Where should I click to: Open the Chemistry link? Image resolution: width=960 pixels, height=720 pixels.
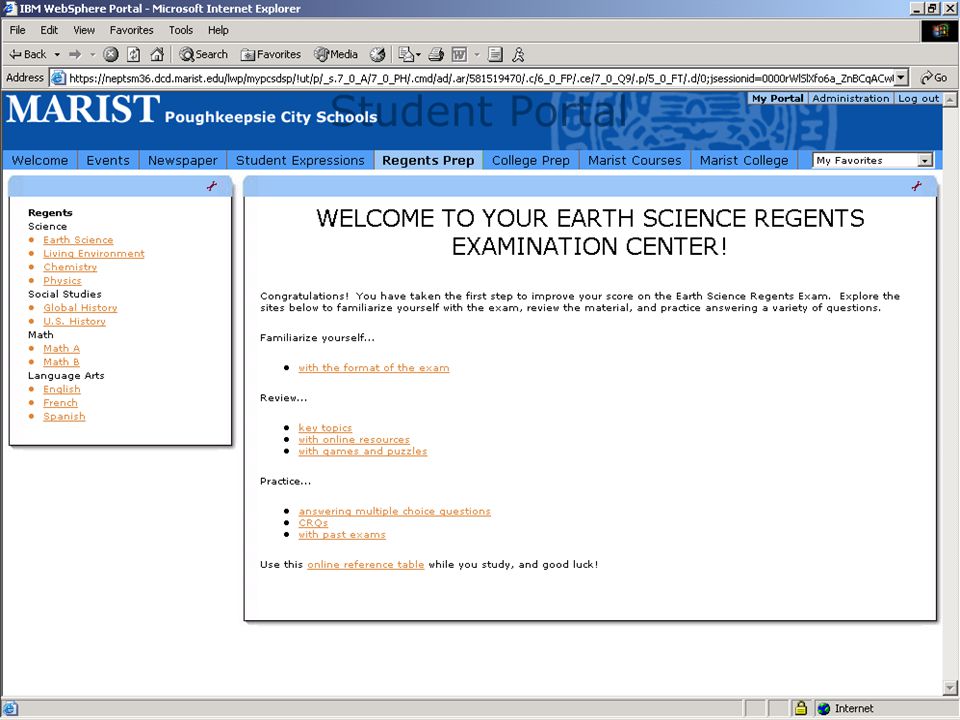click(x=70, y=267)
